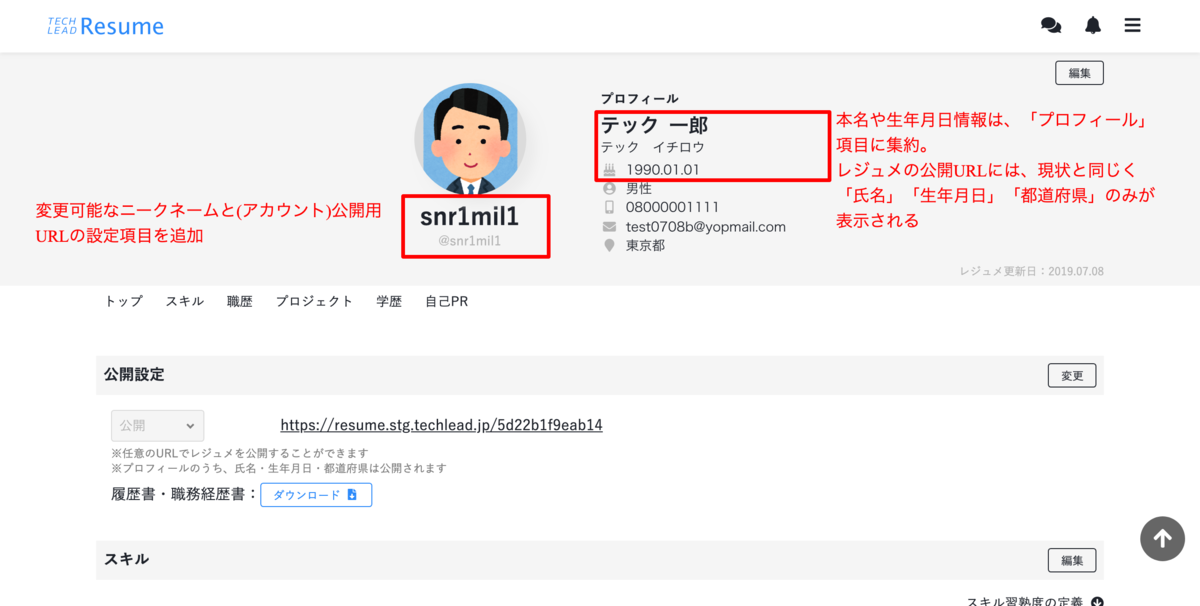The height and width of the screenshot is (606, 1200).
Task: Go to the スキル tab
Action: coord(185,301)
